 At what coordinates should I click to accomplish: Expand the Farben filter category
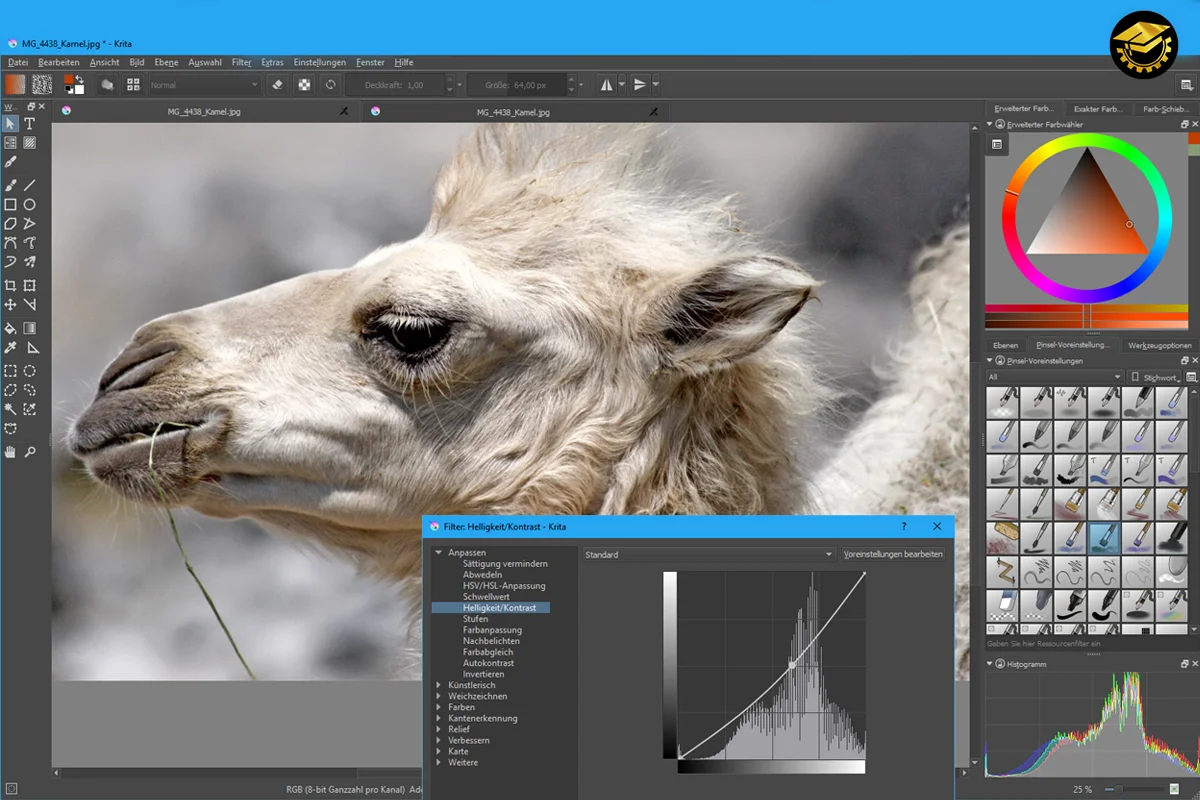click(439, 707)
